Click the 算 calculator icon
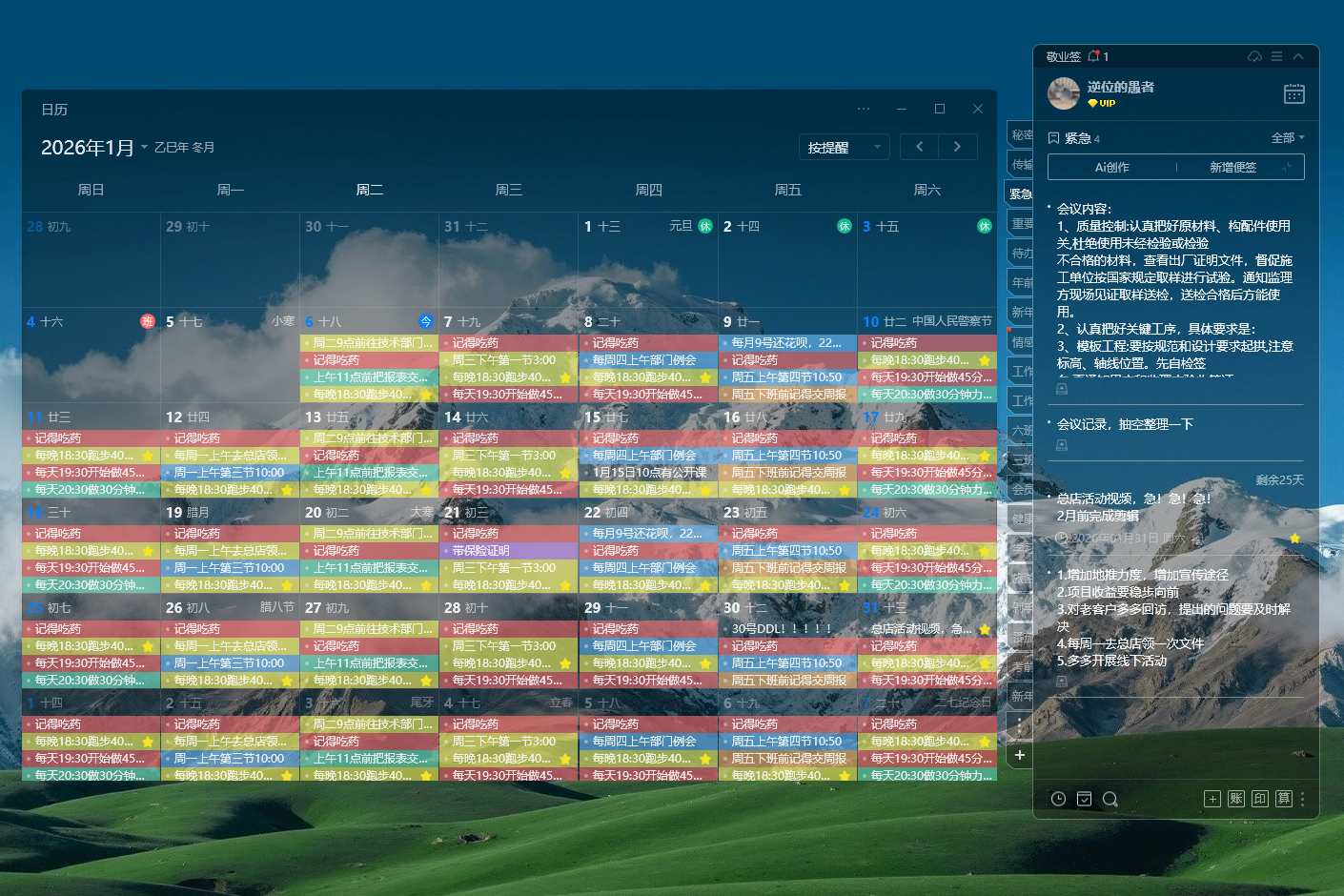The height and width of the screenshot is (896, 1344). pos(1284,799)
